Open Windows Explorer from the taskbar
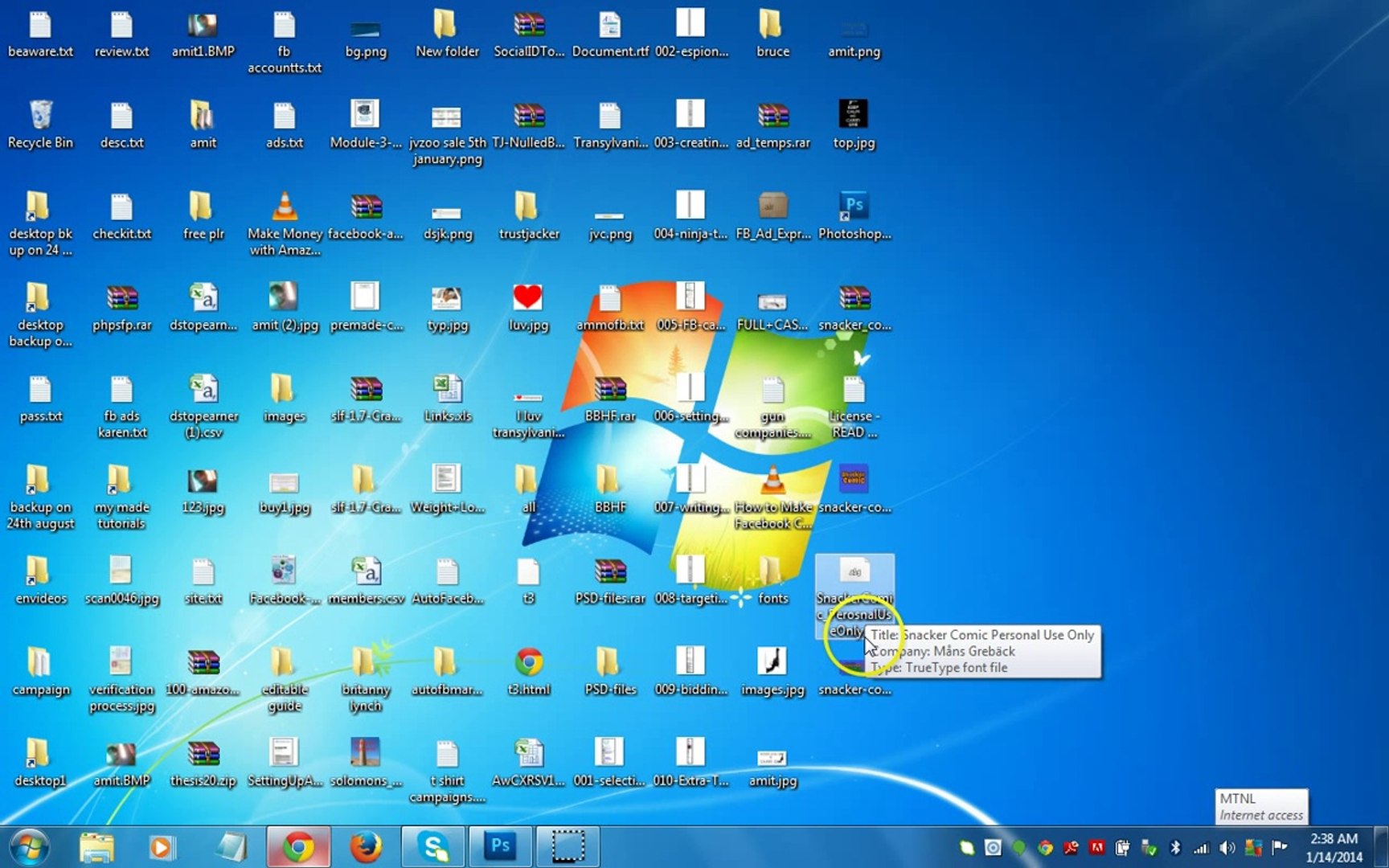The width and height of the screenshot is (1389, 868). coord(96,847)
